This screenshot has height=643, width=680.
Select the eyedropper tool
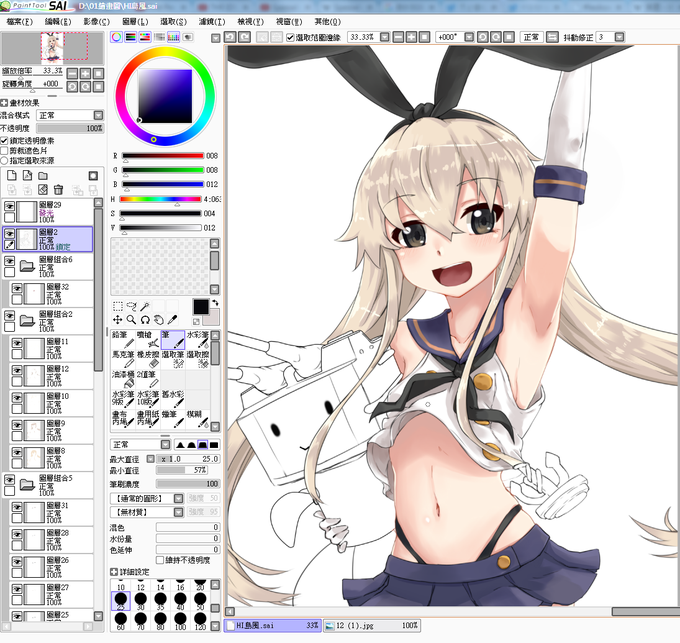click(x=173, y=320)
